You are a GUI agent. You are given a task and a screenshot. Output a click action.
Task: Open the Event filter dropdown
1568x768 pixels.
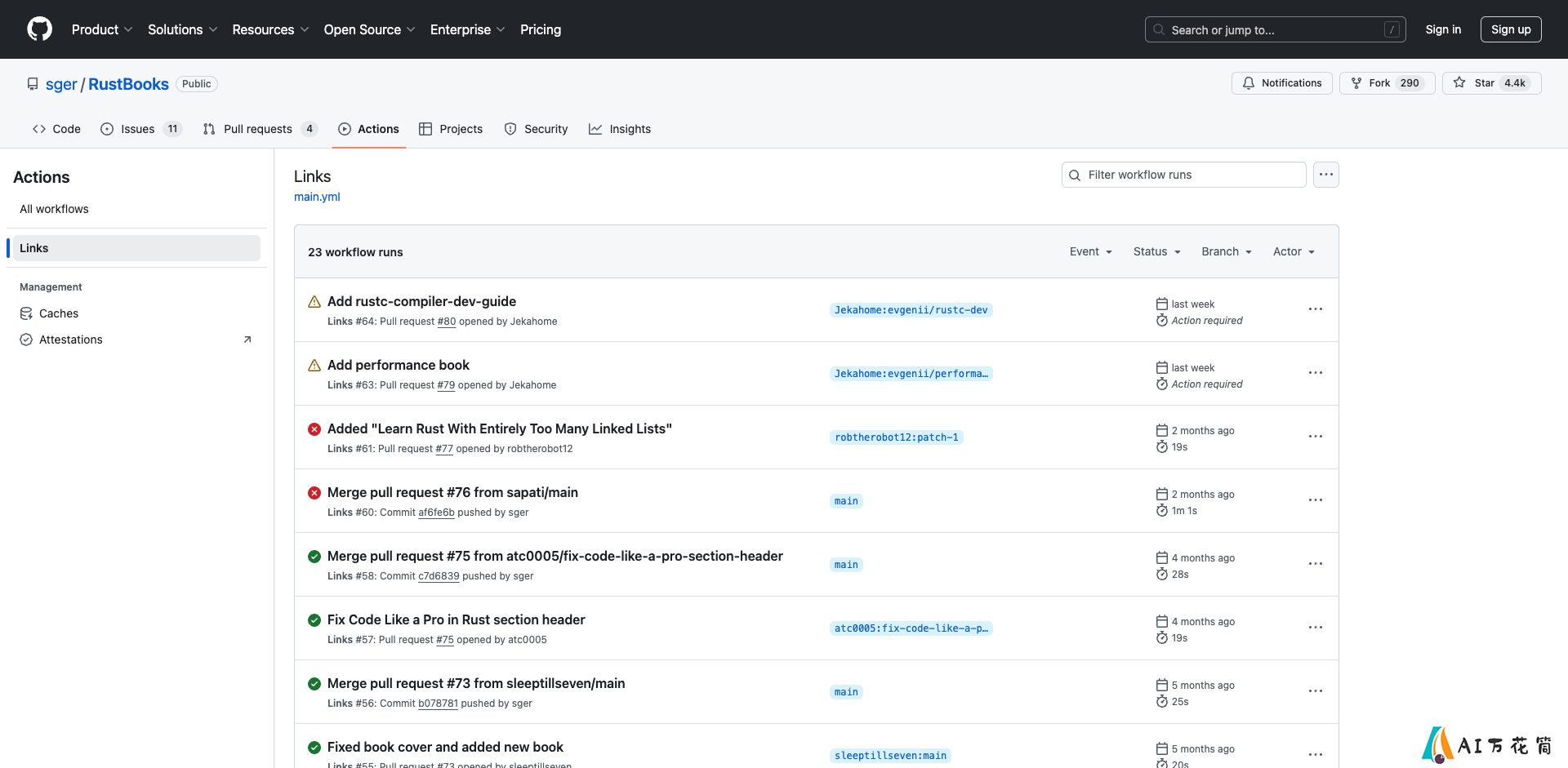(x=1091, y=251)
